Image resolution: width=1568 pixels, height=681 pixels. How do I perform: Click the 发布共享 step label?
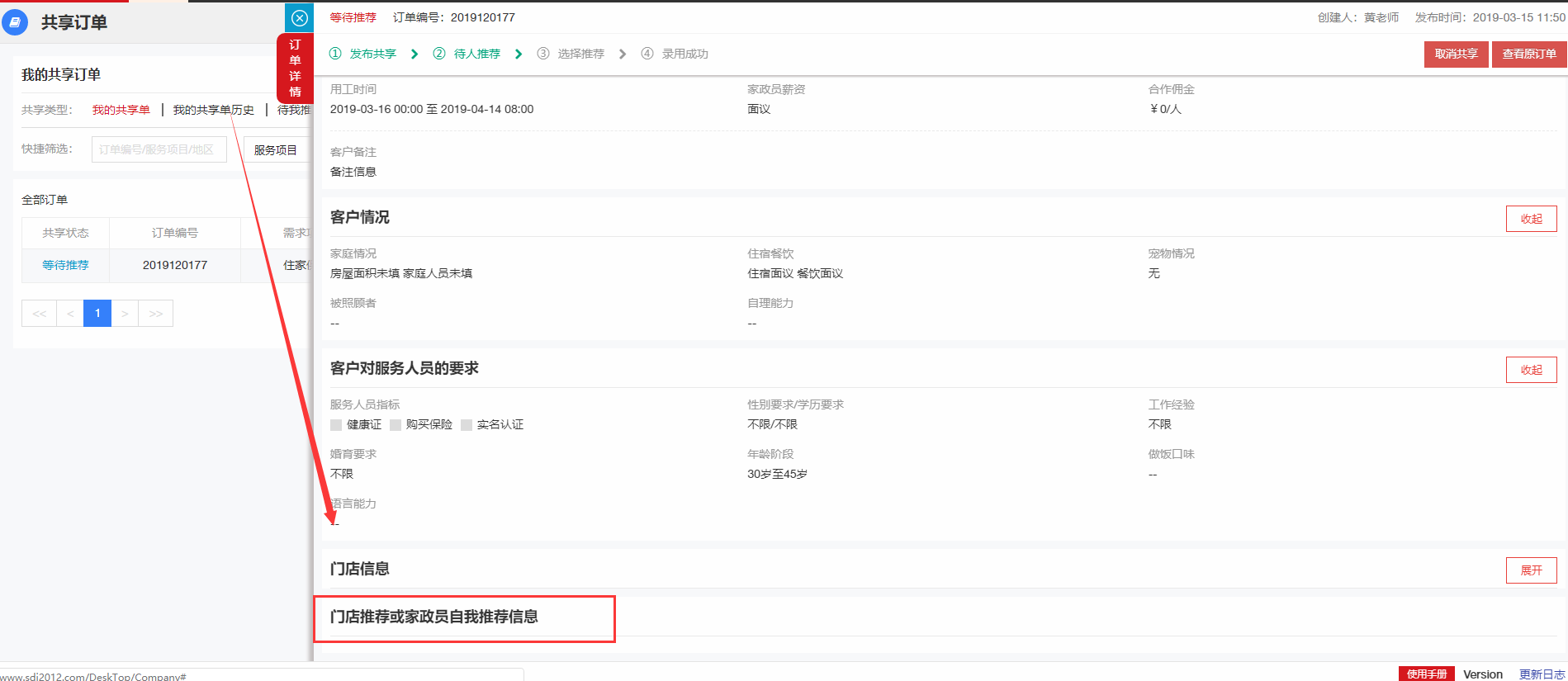pos(373,54)
